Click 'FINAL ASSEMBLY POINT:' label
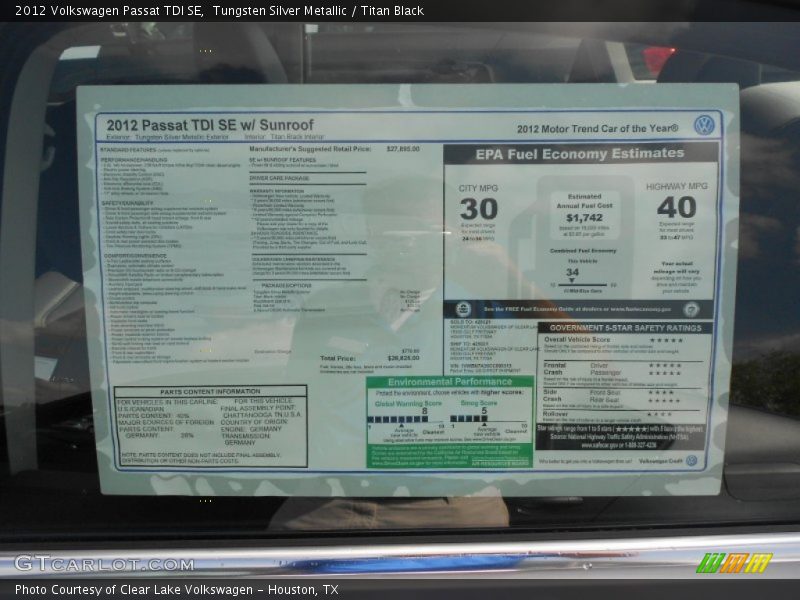 tap(258, 408)
